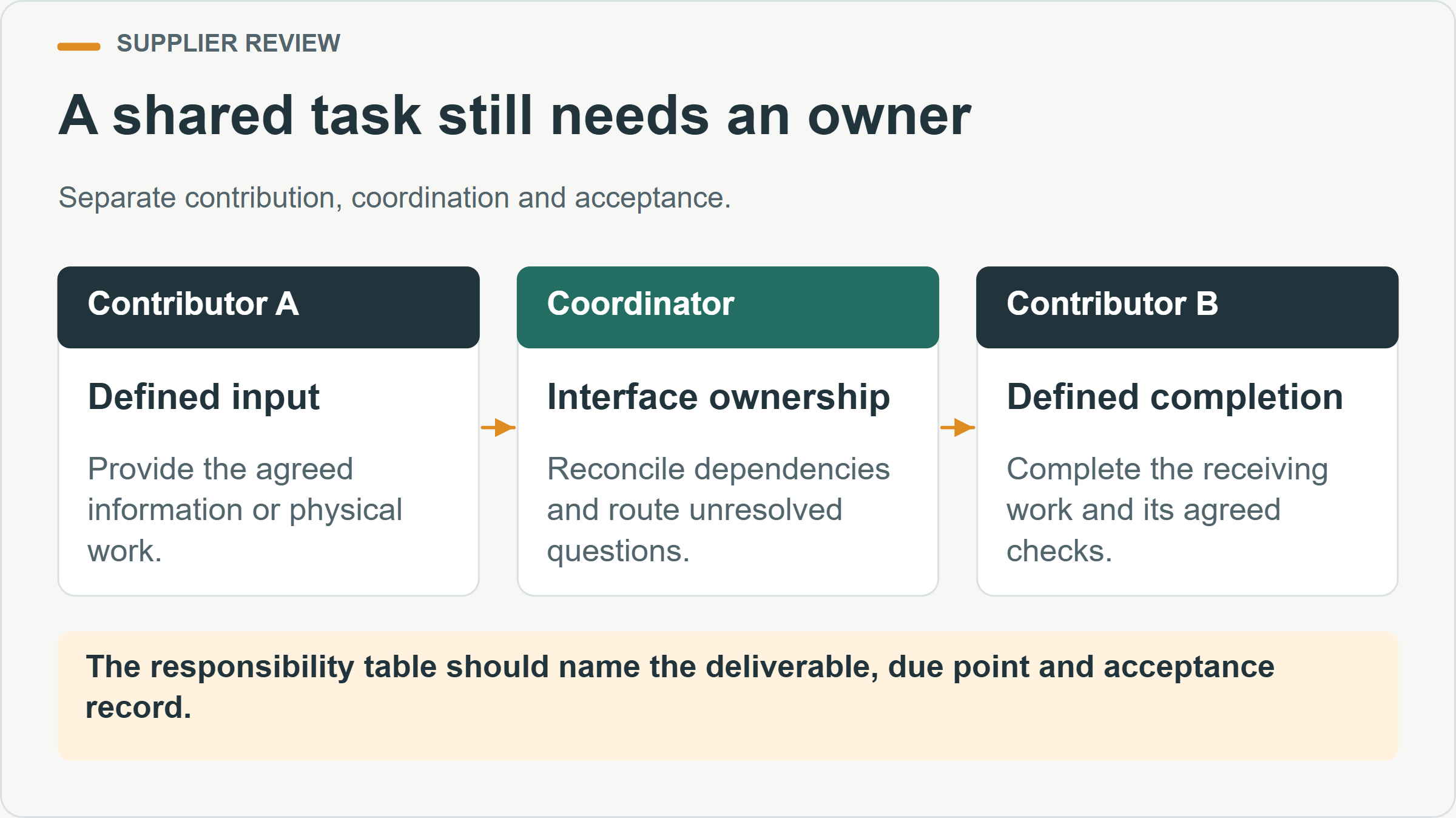Click the 'Contributor A' card header
1456x818 pixels.
(x=269, y=307)
